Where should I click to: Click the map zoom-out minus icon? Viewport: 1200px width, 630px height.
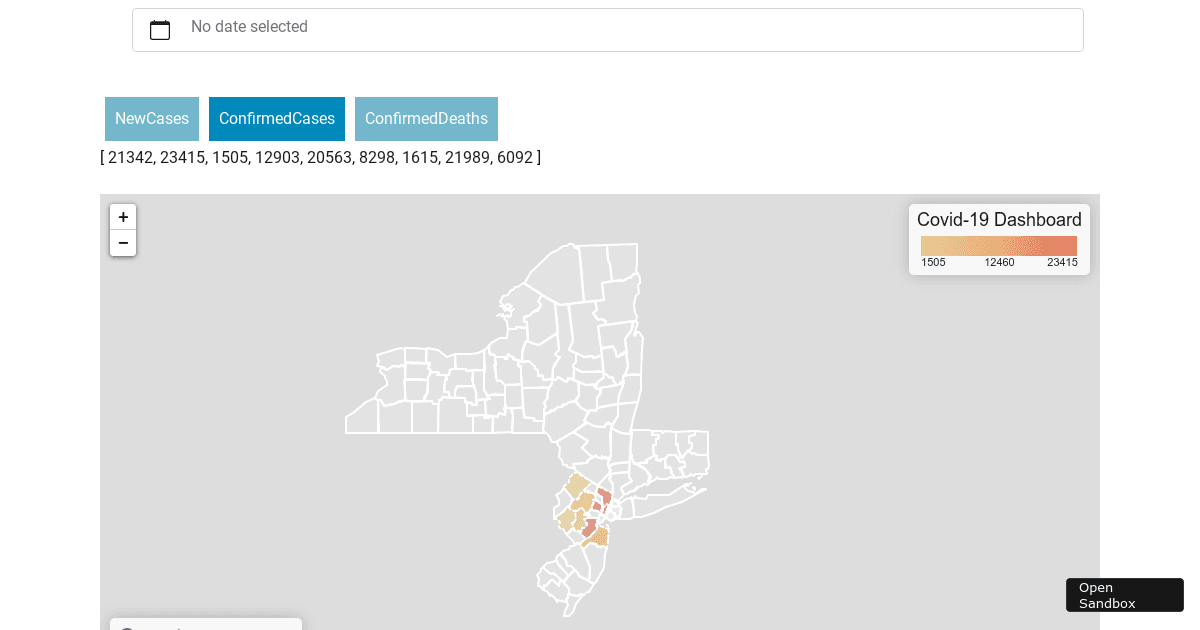tap(123, 243)
